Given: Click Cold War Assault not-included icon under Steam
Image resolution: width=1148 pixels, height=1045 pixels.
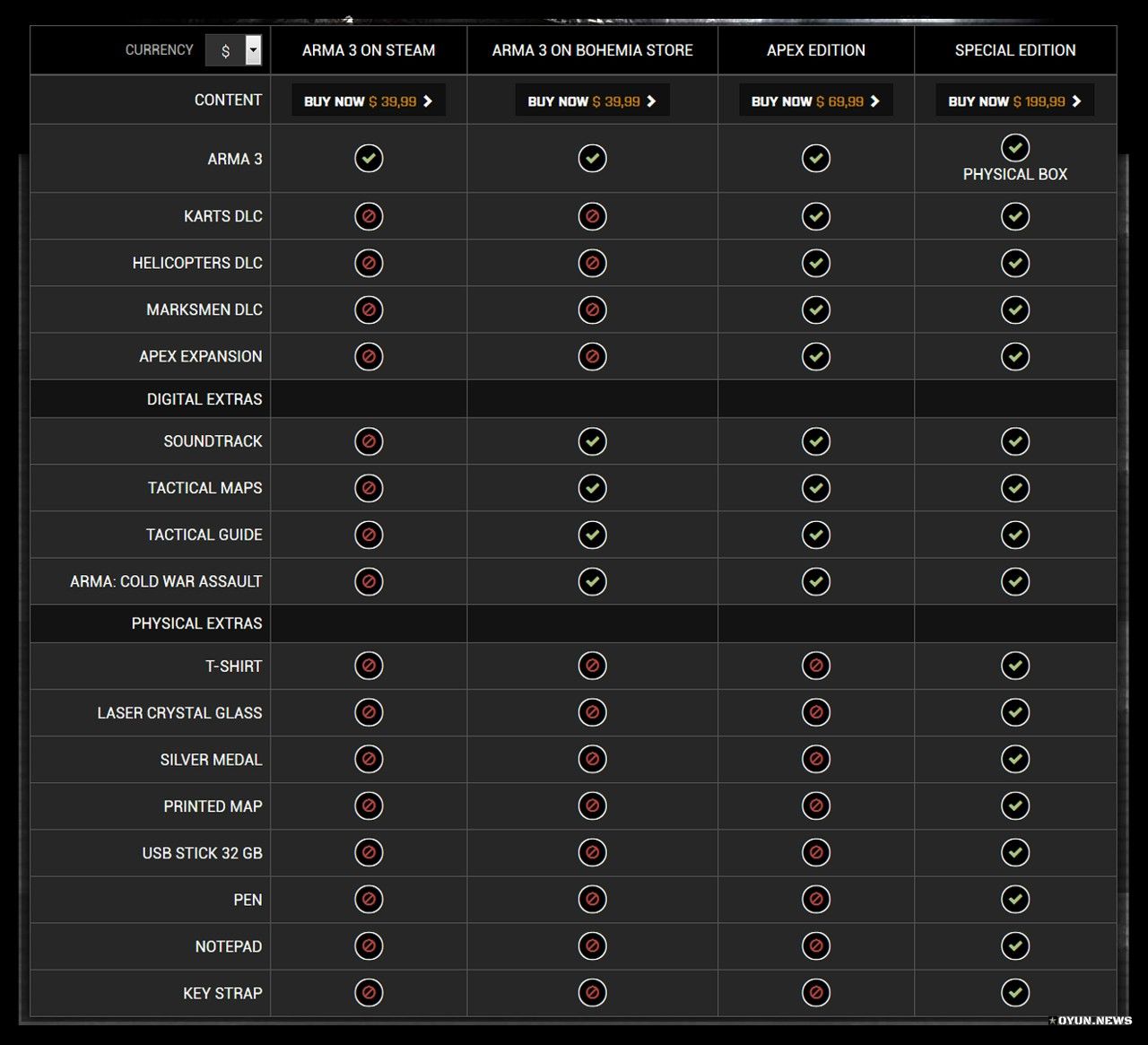Looking at the screenshot, I should tap(369, 581).
